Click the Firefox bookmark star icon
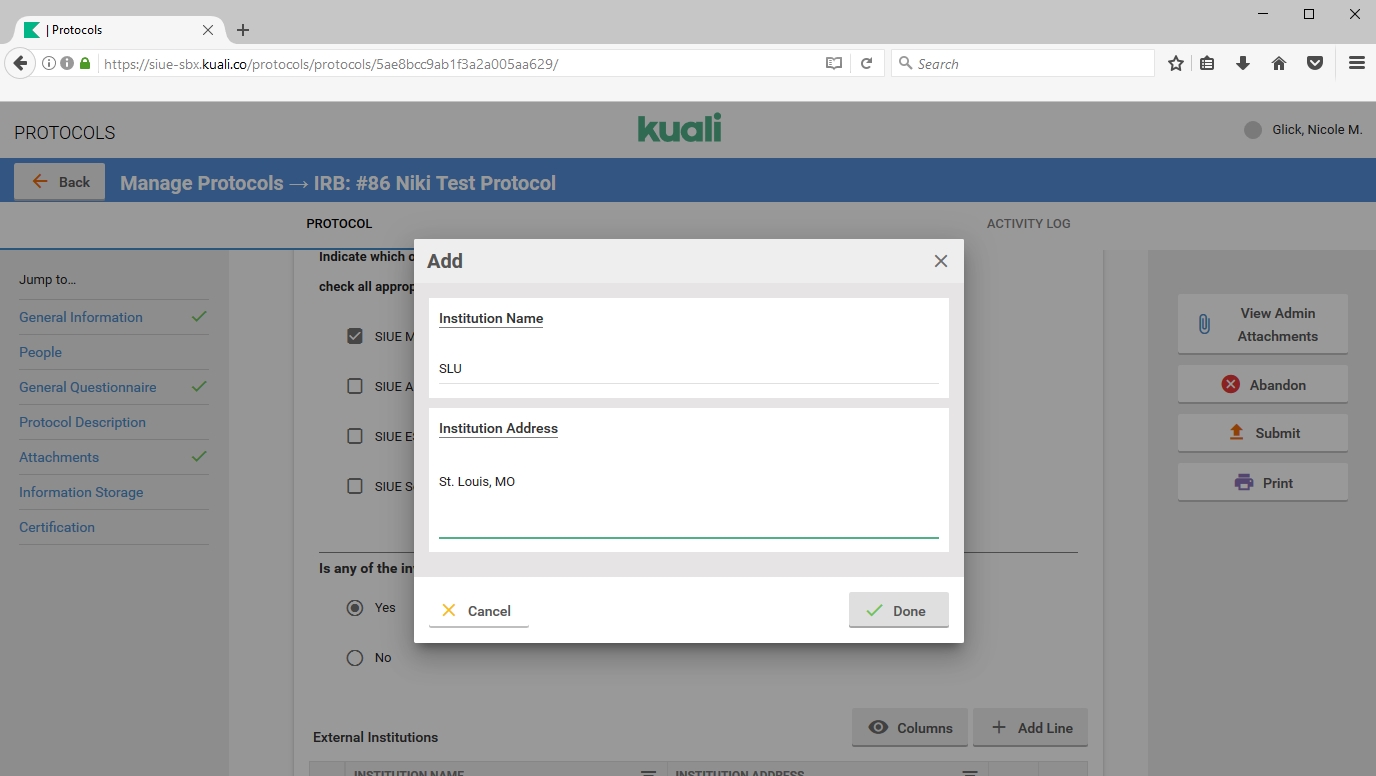Viewport: 1376px width, 776px height. [x=1176, y=63]
